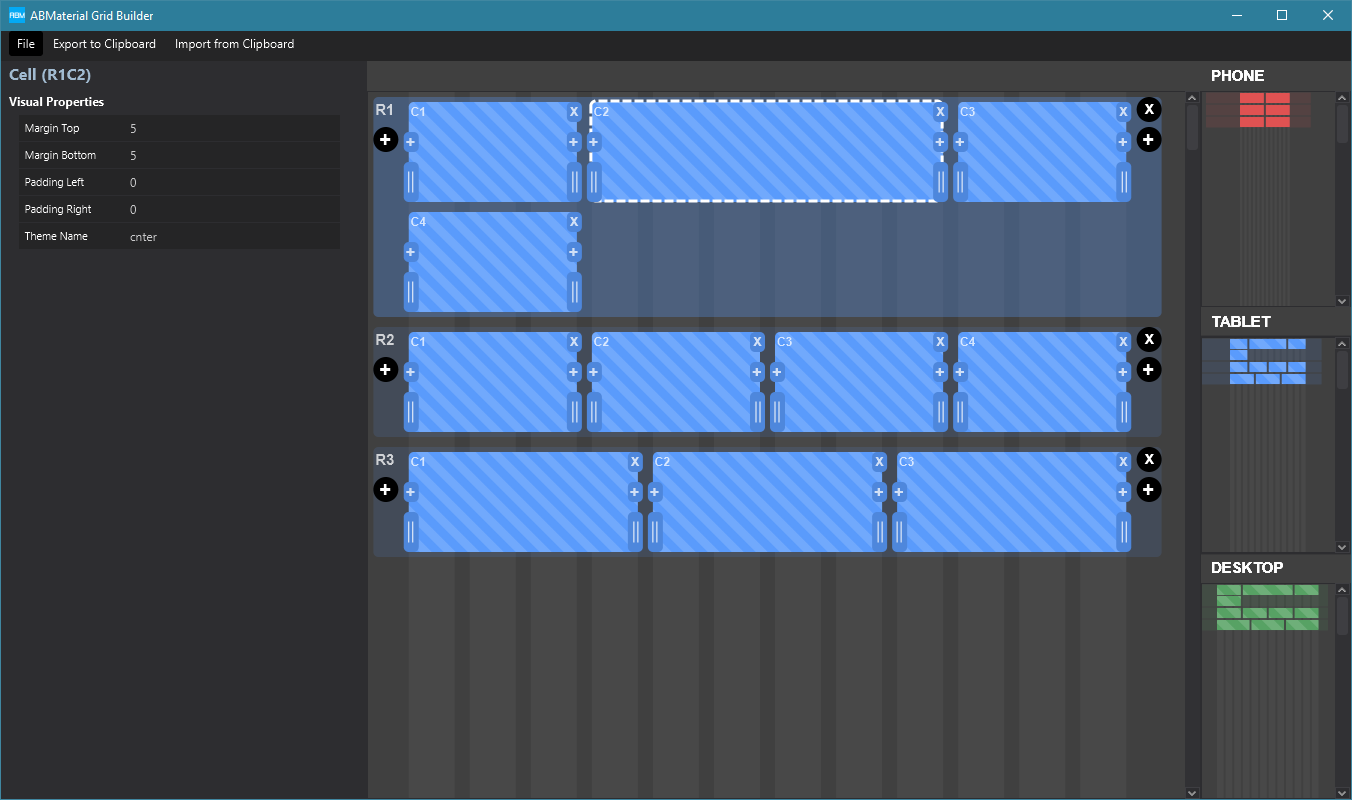Click Export to Clipboard in the menu bar
The height and width of the screenshot is (800, 1352).
[104, 44]
